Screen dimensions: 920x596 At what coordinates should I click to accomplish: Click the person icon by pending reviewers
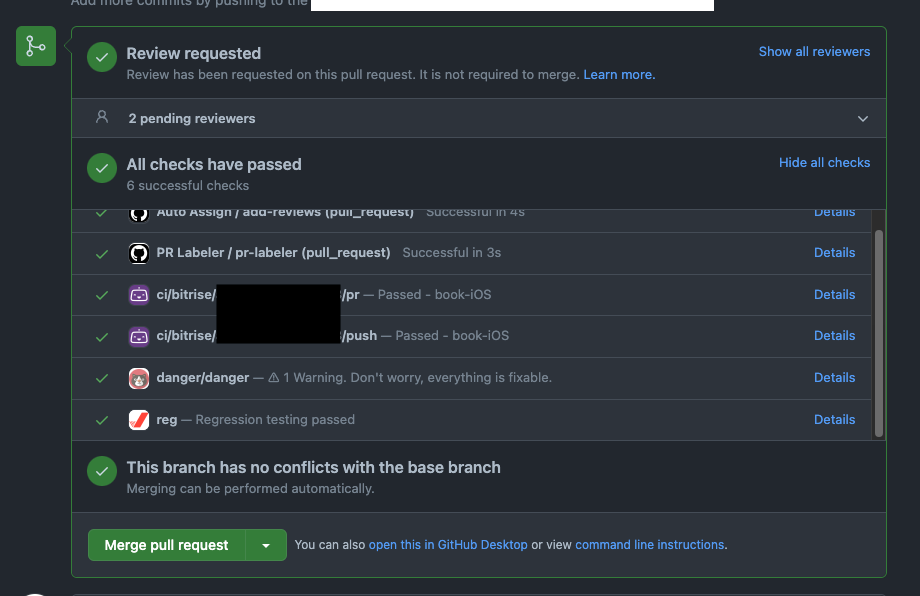[x=102, y=117]
